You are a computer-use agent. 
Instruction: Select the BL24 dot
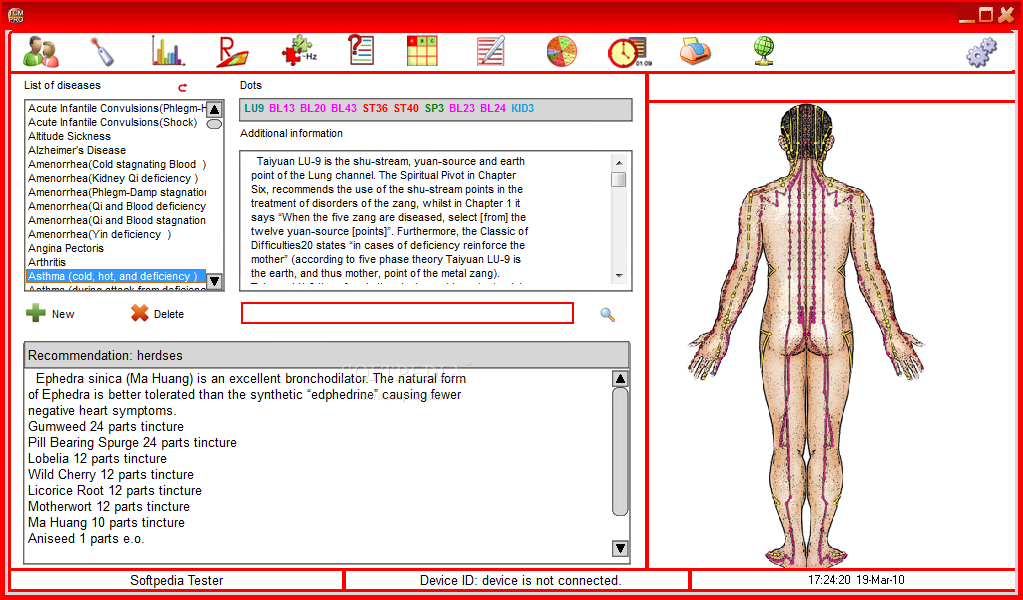pos(493,108)
